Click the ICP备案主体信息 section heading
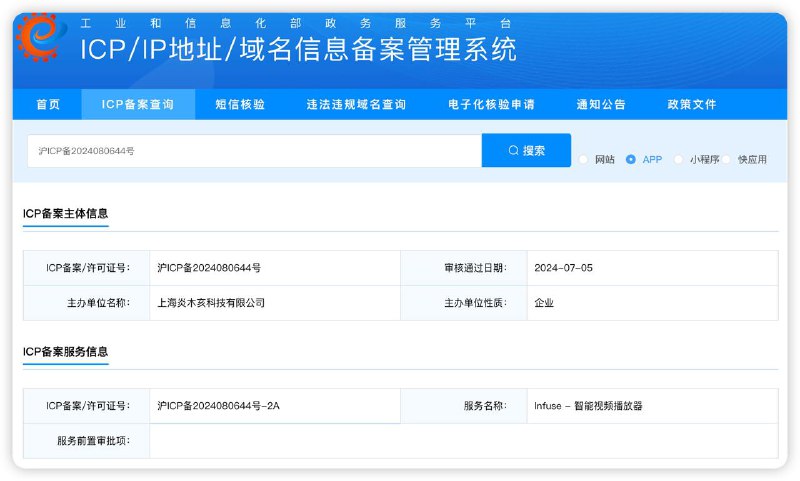This screenshot has height=481, width=800. (65, 214)
